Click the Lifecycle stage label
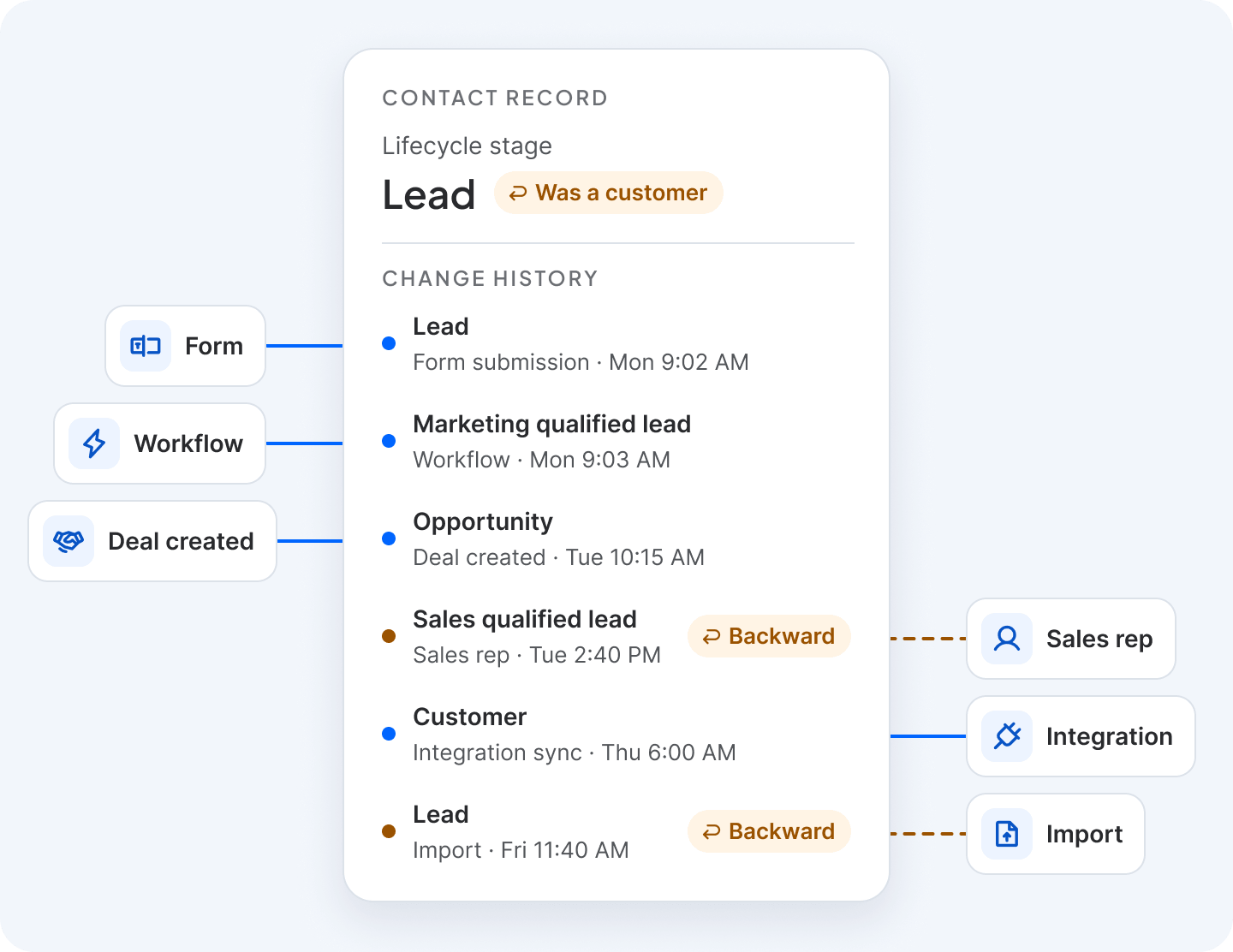 (x=467, y=146)
